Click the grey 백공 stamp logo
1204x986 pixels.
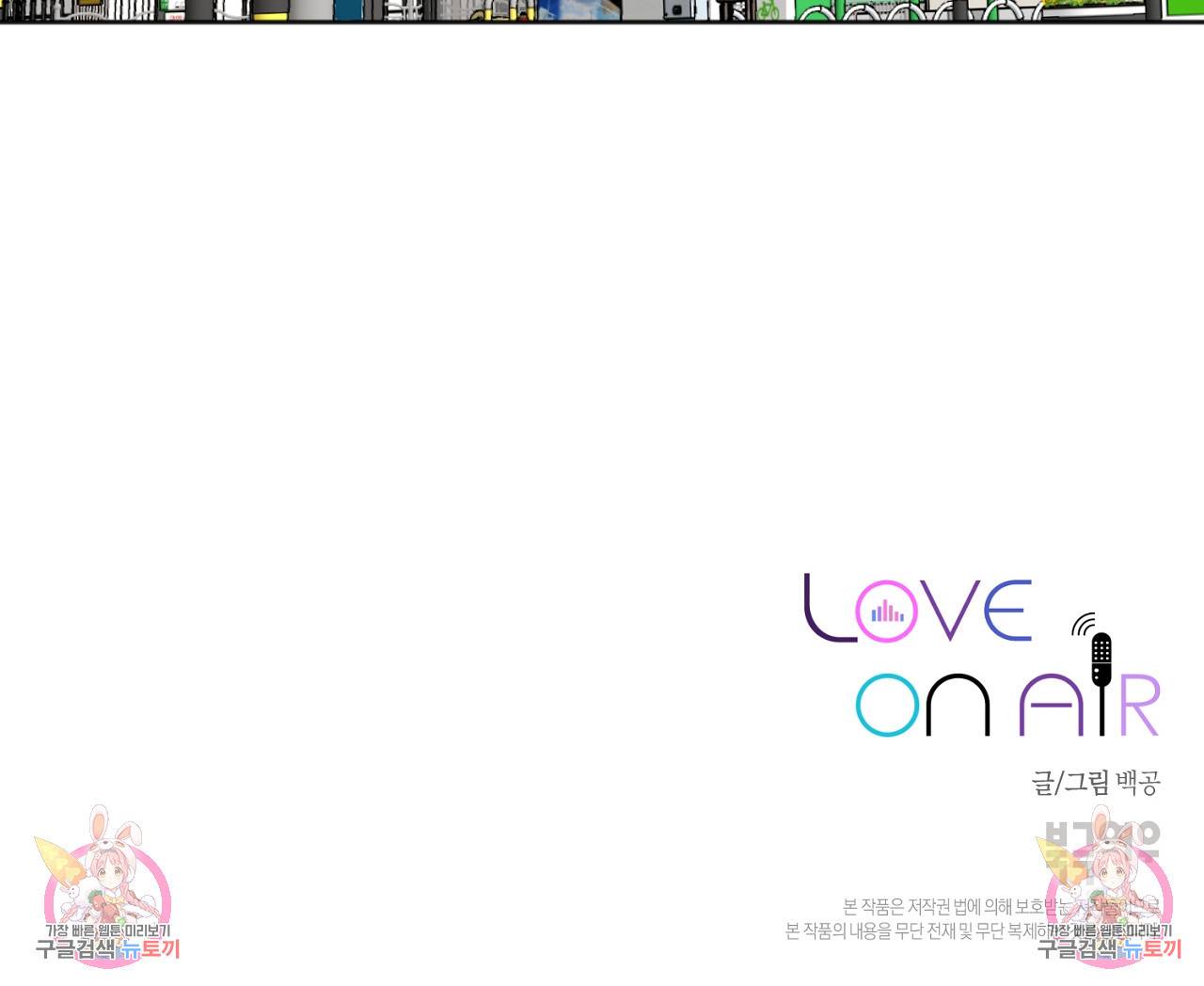point(1101,839)
